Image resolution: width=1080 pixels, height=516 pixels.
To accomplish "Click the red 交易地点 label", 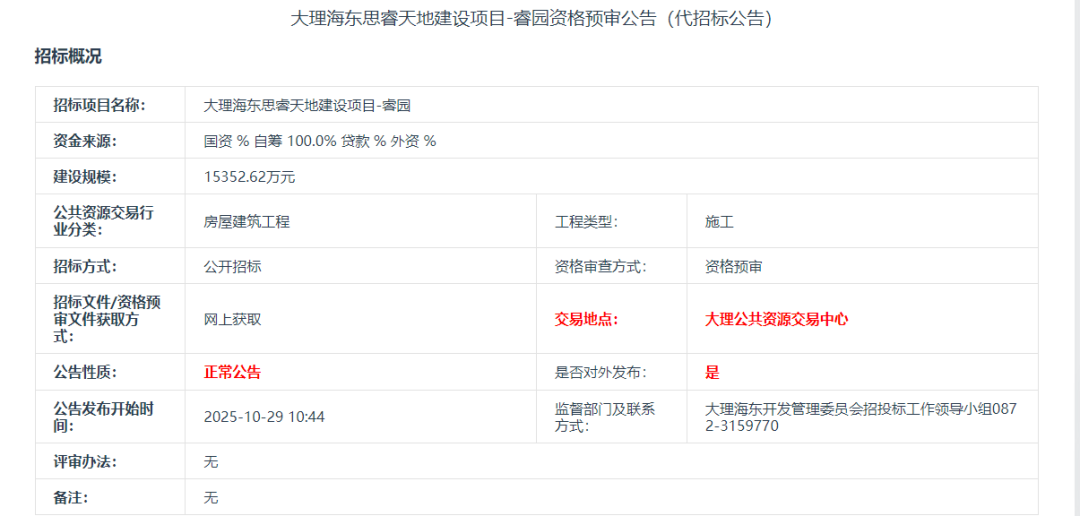I will 586,319.
